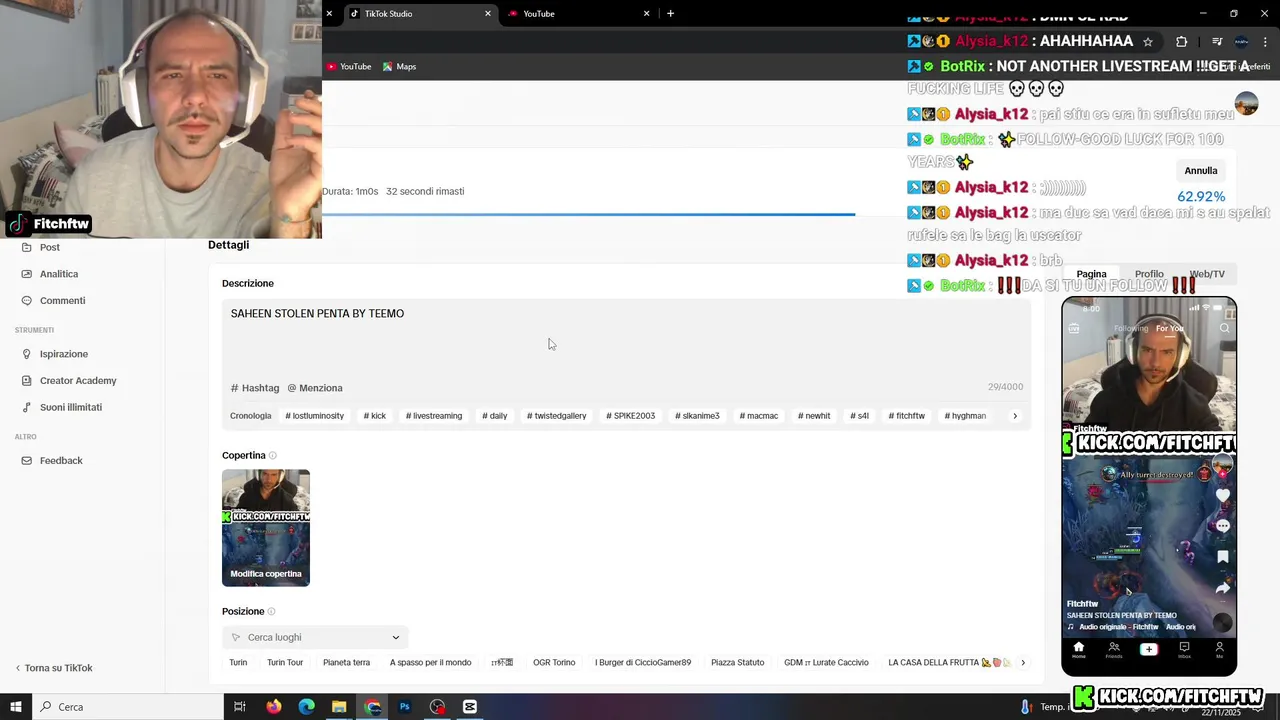Image resolution: width=1280 pixels, height=720 pixels.
Task: Open the Windows Start menu
Action: tap(15, 706)
